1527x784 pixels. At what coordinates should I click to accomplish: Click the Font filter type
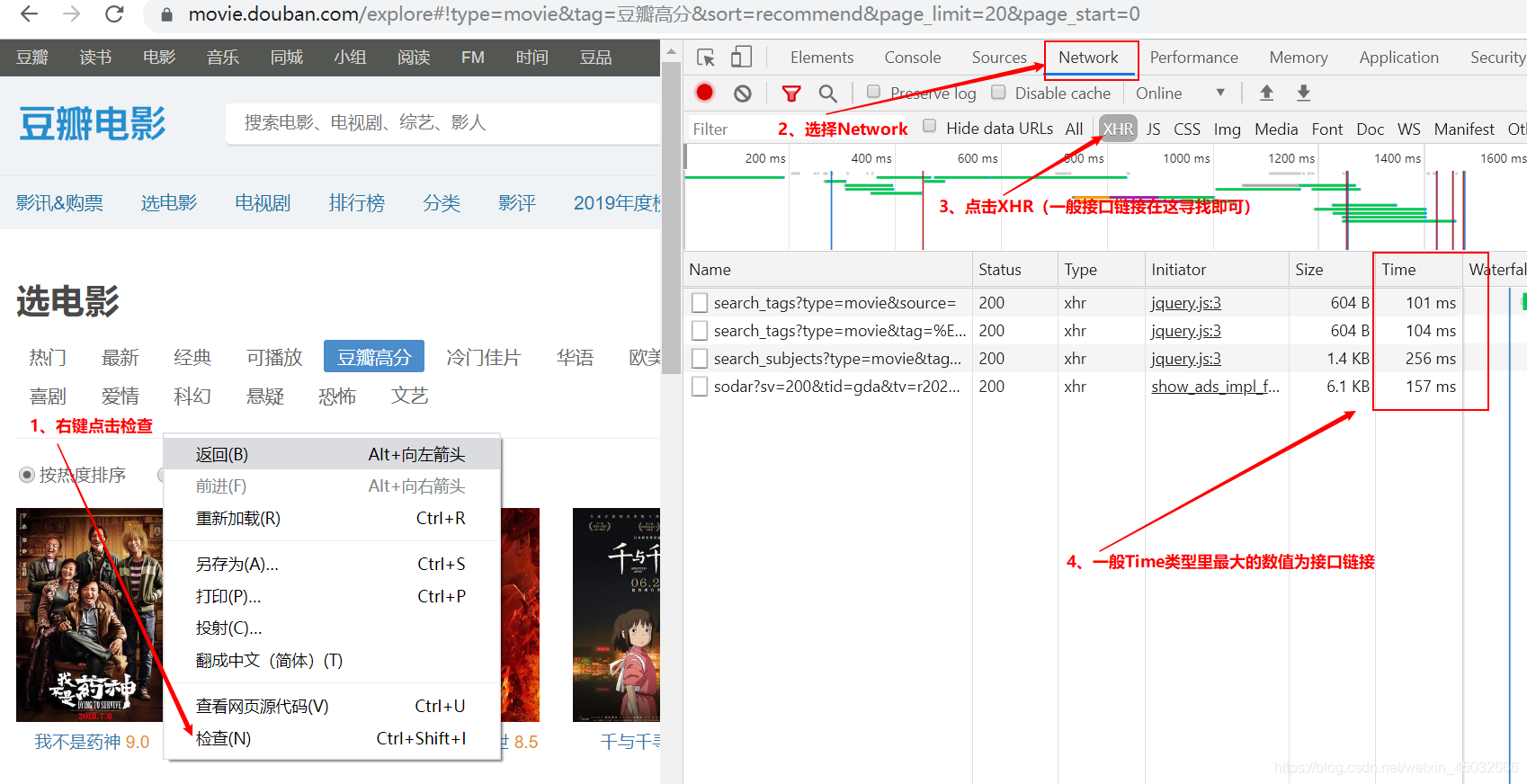coord(1327,129)
